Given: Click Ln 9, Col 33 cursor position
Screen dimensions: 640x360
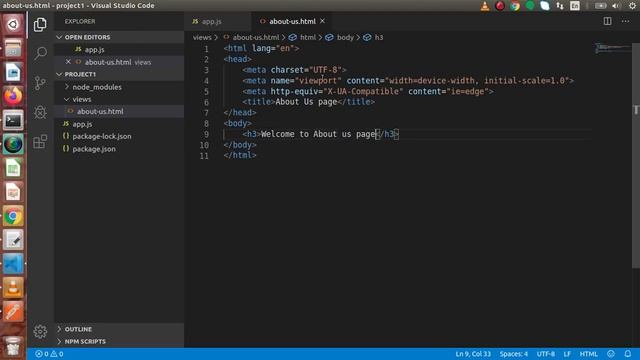Looking at the screenshot, I should click(x=473, y=354).
